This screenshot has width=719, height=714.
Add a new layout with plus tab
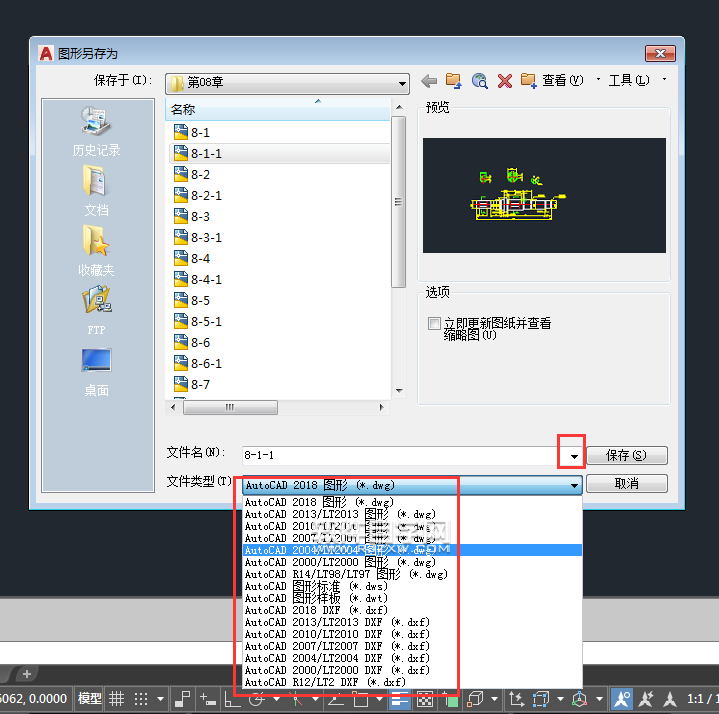tap(27, 674)
